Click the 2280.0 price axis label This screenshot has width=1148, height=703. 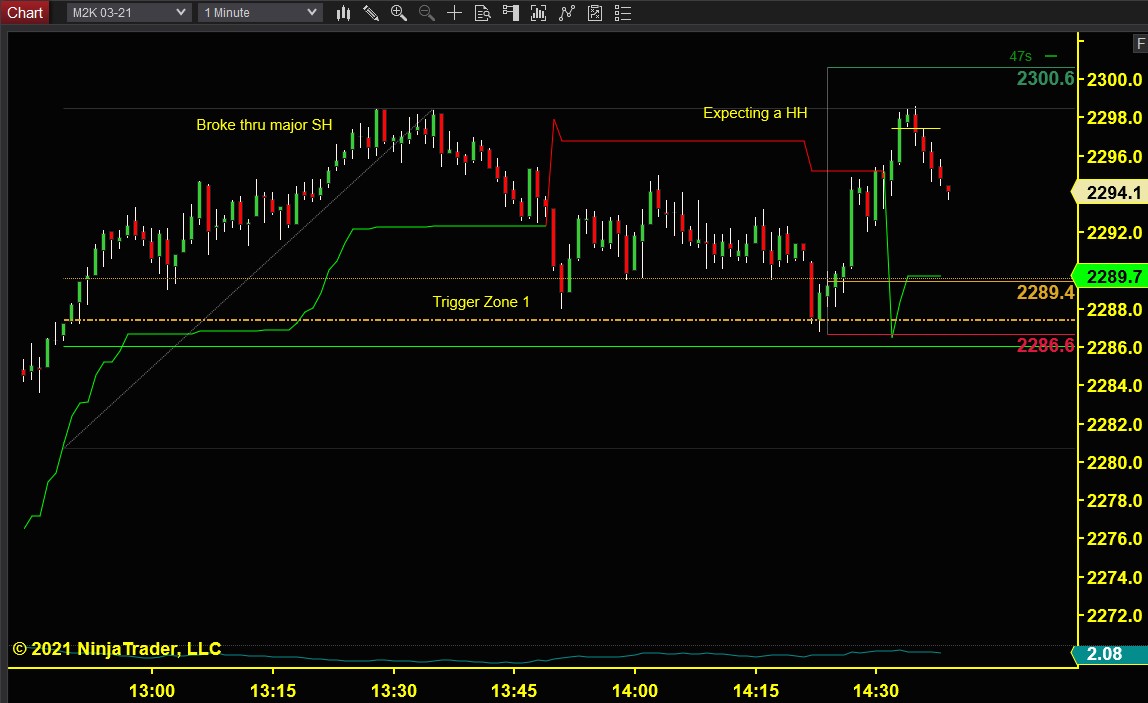point(1114,462)
